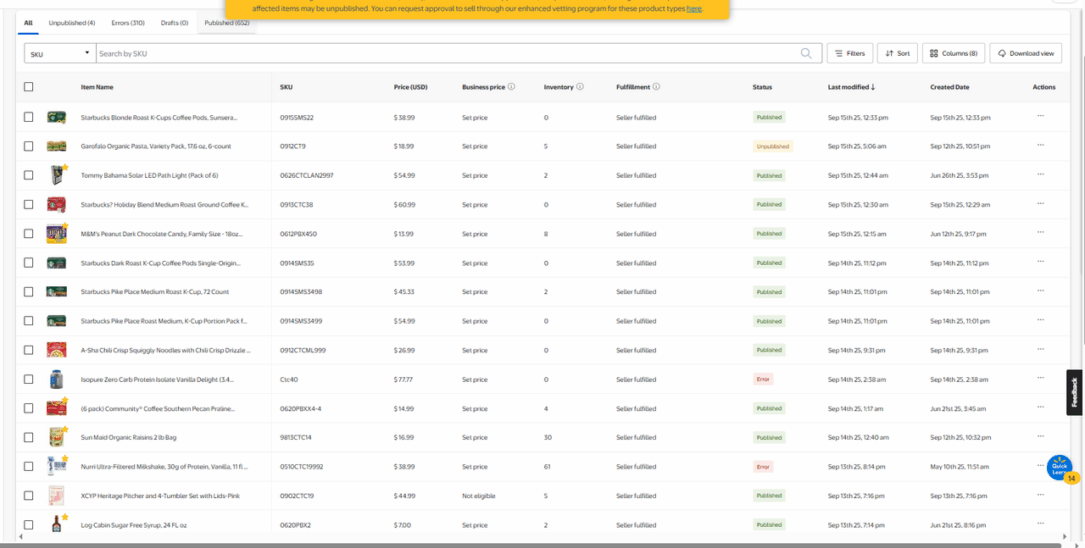Screen dimensions: 1085x548
Task: Switch to the Errors (310) tab
Action: (x=128, y=22)
